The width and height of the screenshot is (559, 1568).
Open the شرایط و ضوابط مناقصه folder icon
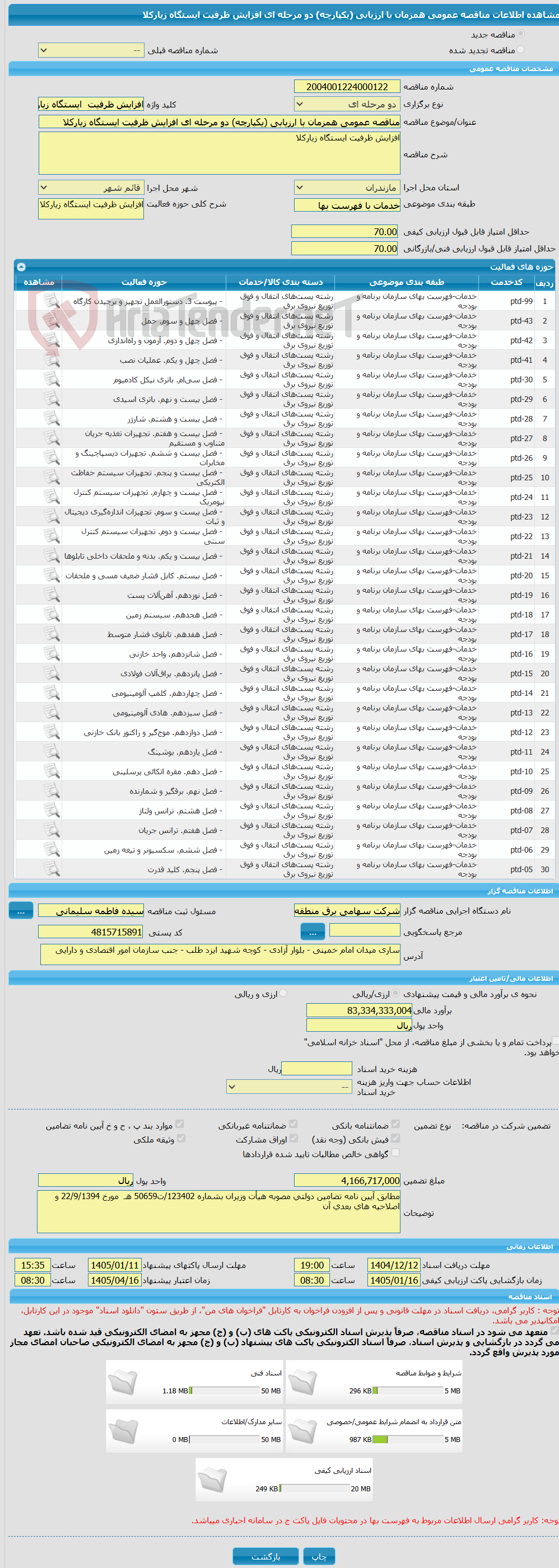[302, 1382]
